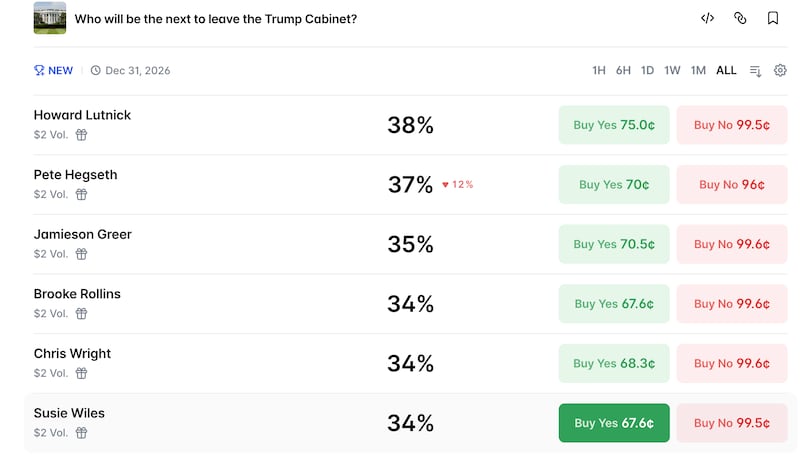Buy No on Jamieson Greer
This screenshot has width=800, height=463.
click(732, 244)
